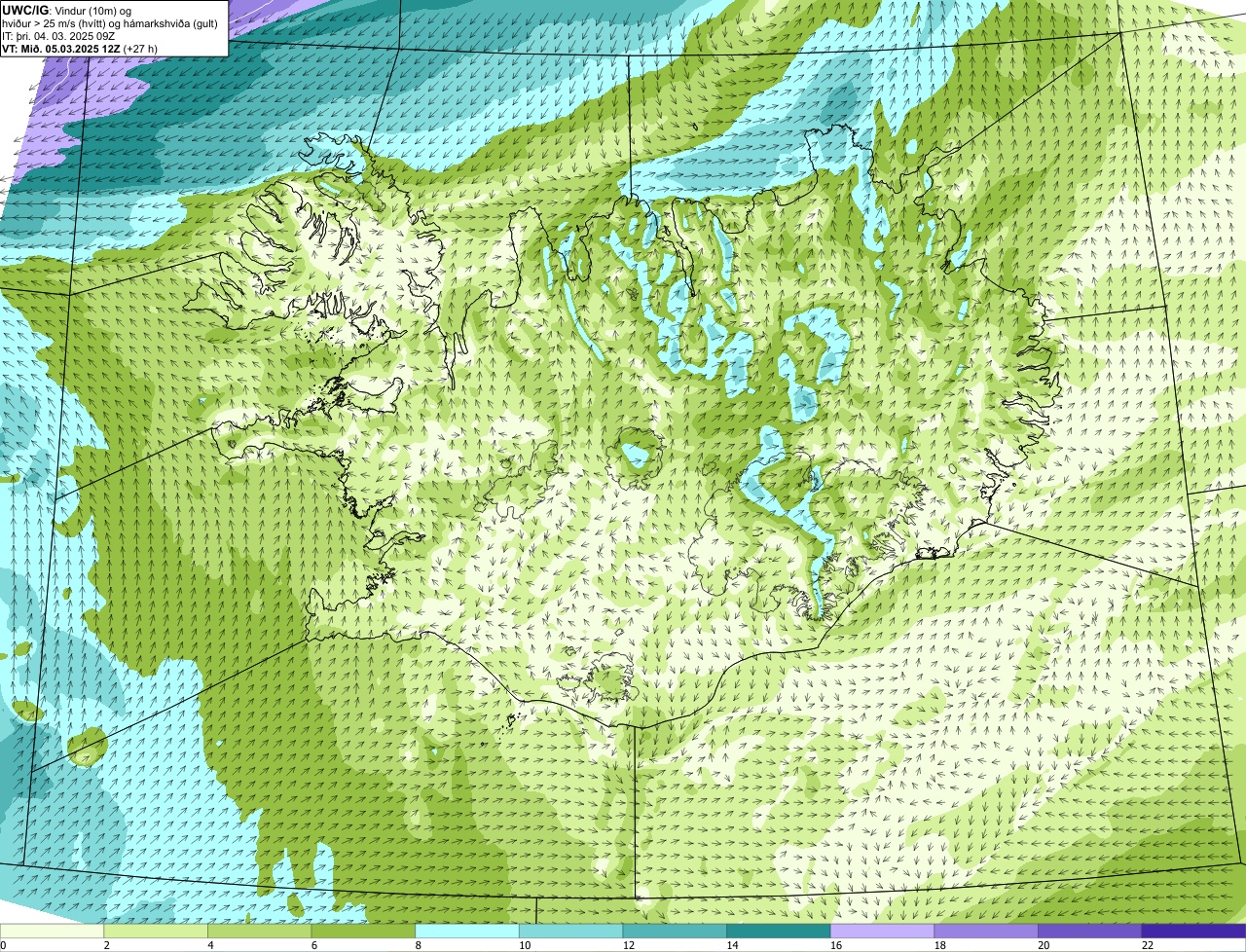This screenshot has width=1246, height=952.
Task: Click the "UWC/IG: Vindur (10m) og" title line
Action: click(x=67, y=10)
